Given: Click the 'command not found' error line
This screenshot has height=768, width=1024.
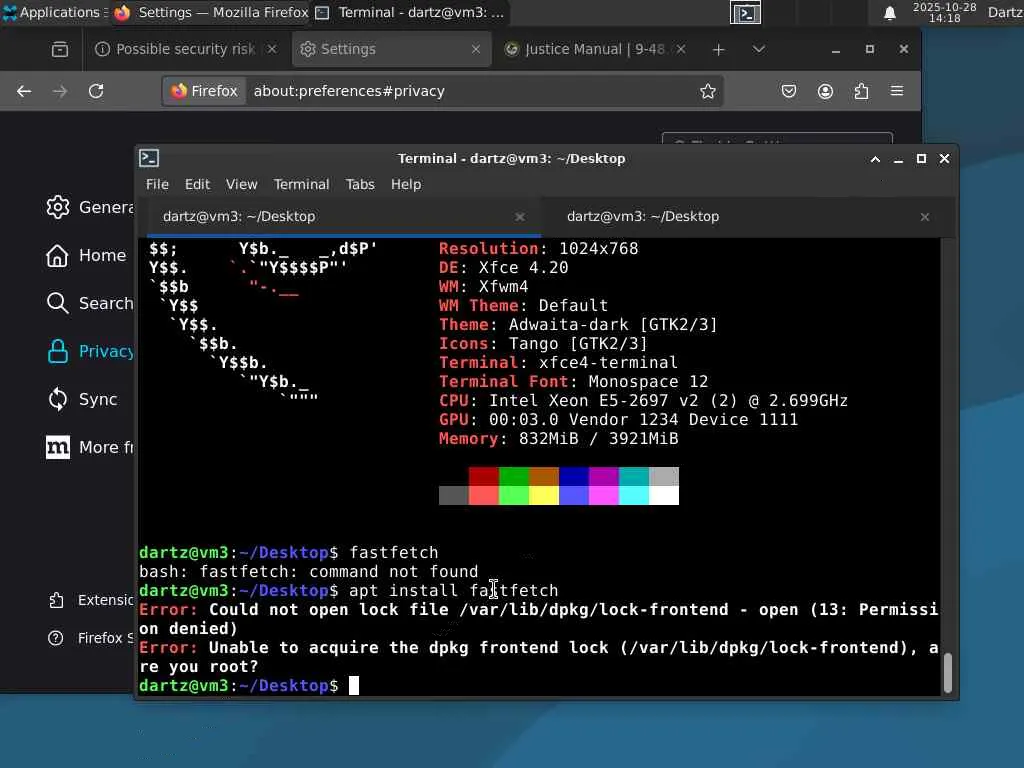Looking at the screenshot, I should click(309, 571).
